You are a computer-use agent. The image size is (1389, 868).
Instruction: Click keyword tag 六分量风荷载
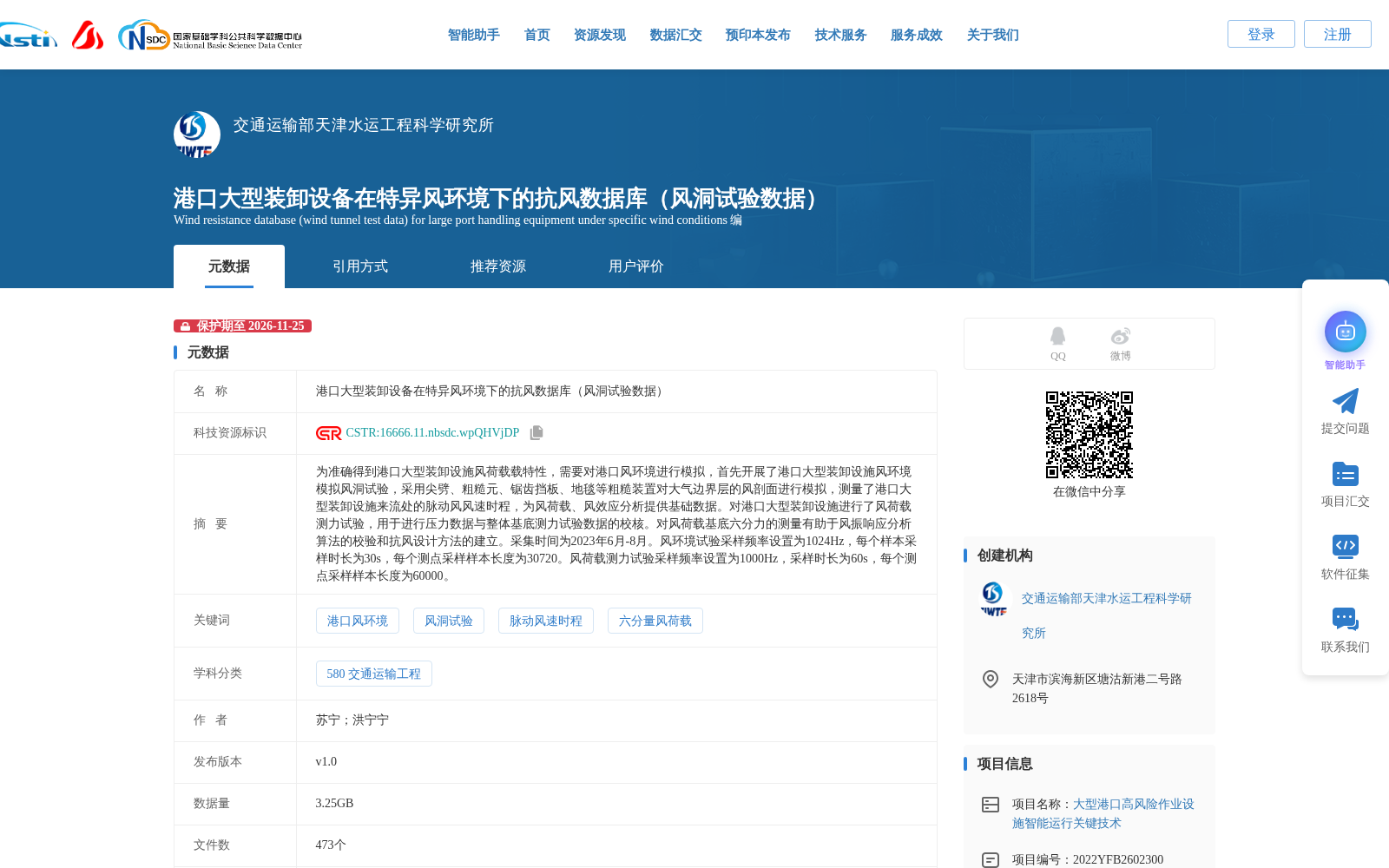coord(655,621)
